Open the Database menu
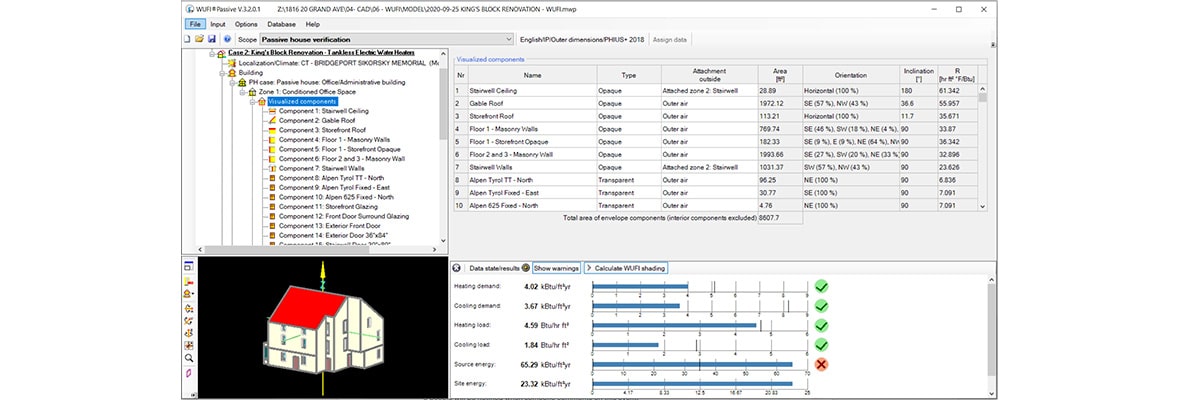The height and width of the screenshot is (400, 1180). [281, 23]
